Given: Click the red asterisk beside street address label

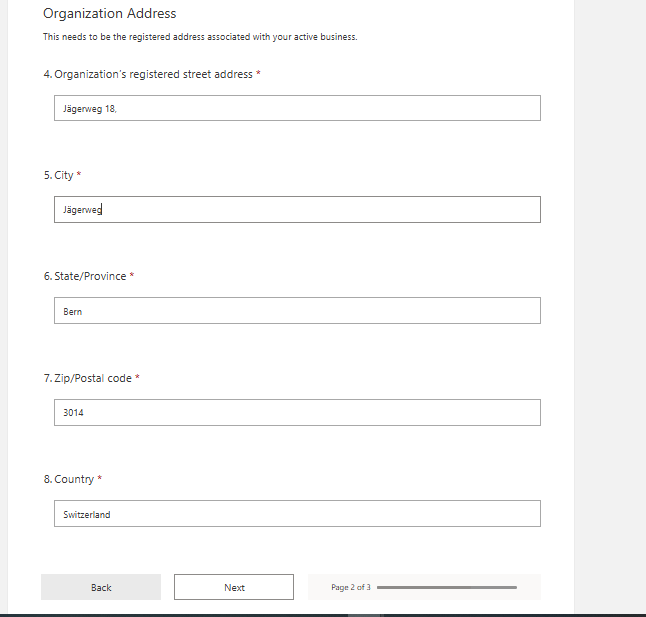Looking at the screenshot, I should [x=259, y=74].
